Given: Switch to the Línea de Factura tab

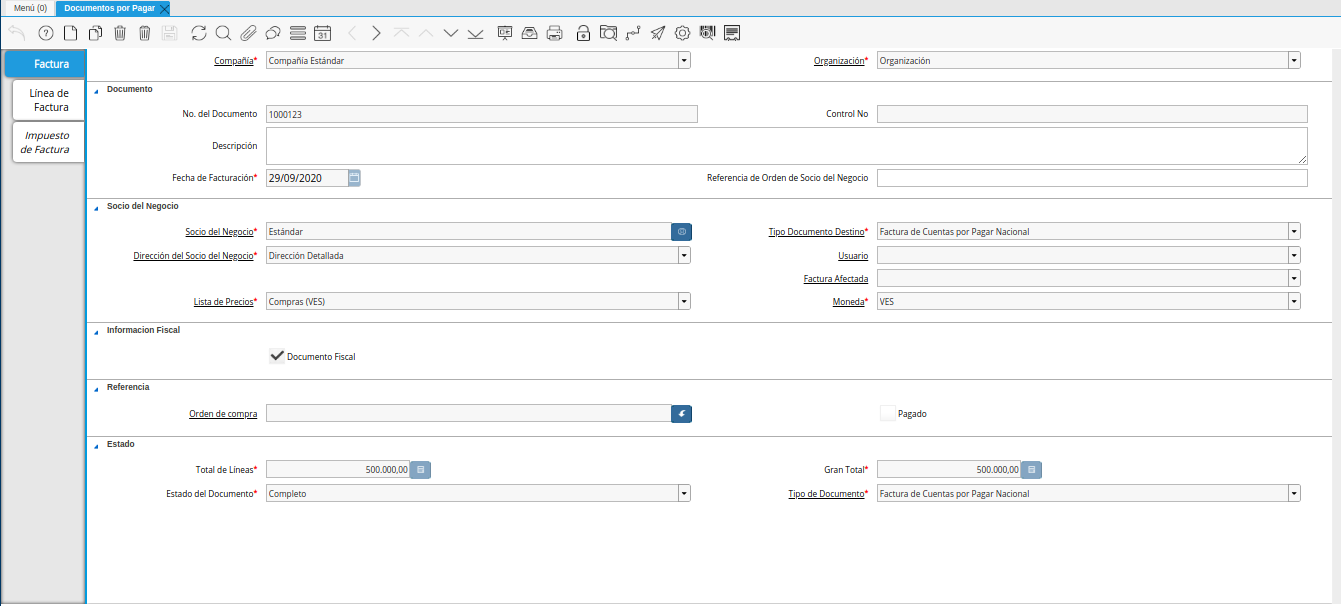Looking at the screenshot, I should pos(48,100).
